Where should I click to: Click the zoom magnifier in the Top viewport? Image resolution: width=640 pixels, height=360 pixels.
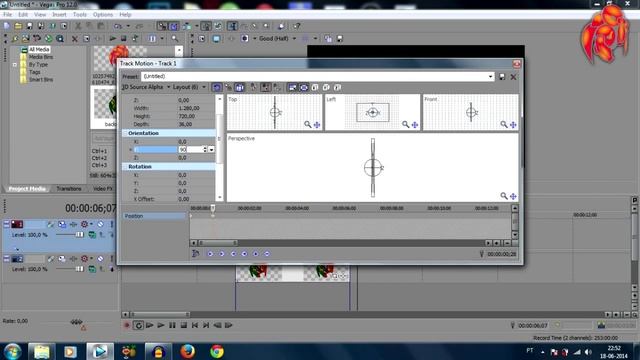pyautogui.click(x=307, y=124)
